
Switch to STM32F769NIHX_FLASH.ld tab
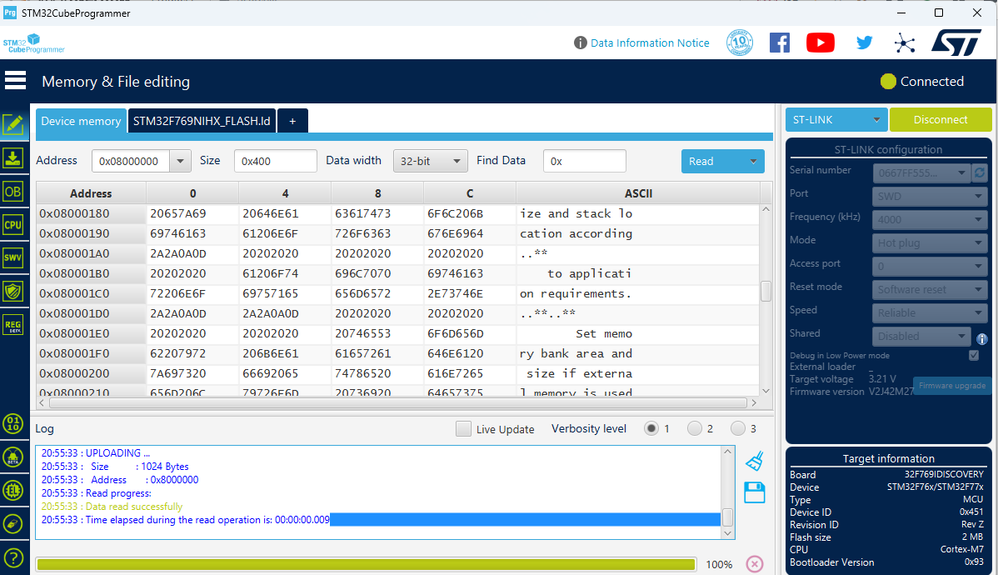coord(202,121)
